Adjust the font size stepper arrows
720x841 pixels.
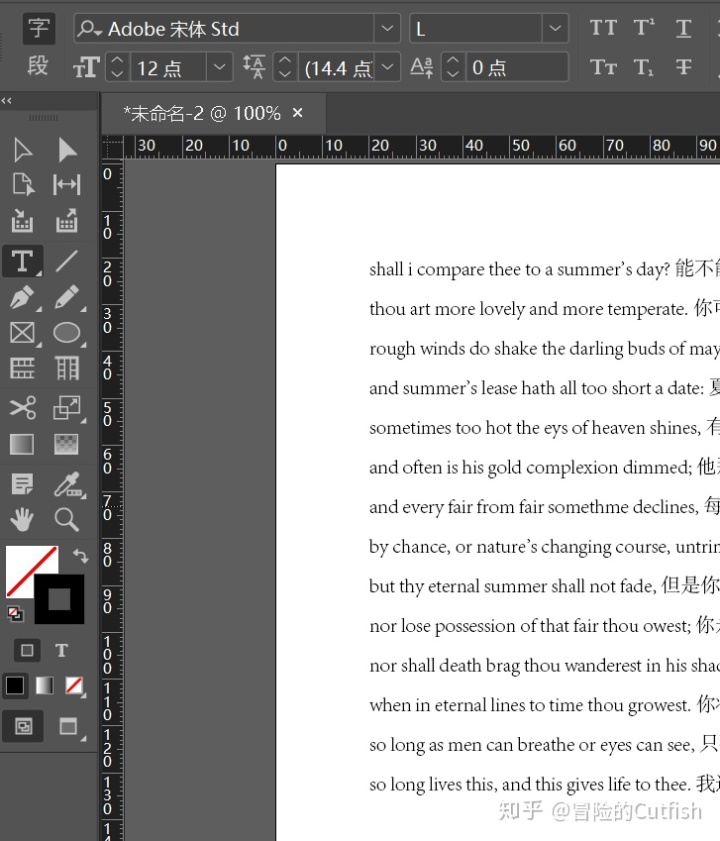point(117,67)
